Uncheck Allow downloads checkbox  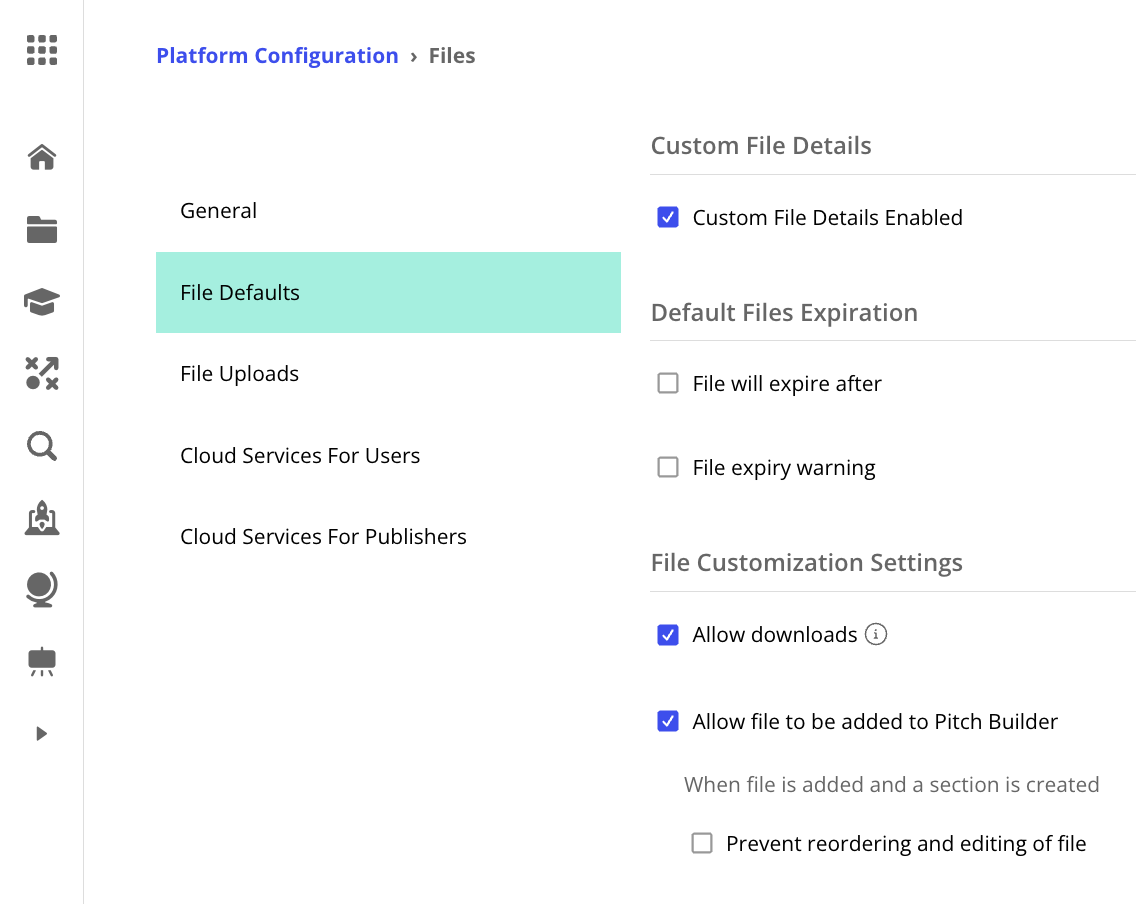pyautogui.click(x=668, y=634)
